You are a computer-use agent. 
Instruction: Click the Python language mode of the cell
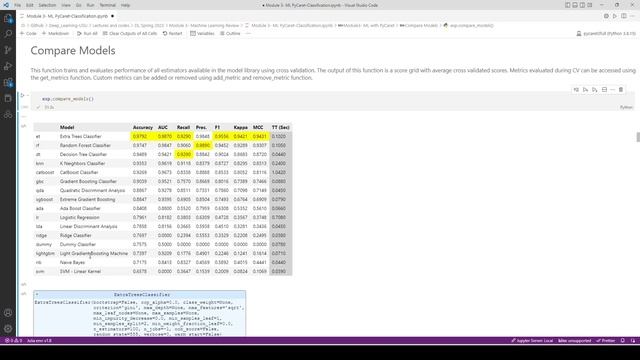(x=626, y=107)
